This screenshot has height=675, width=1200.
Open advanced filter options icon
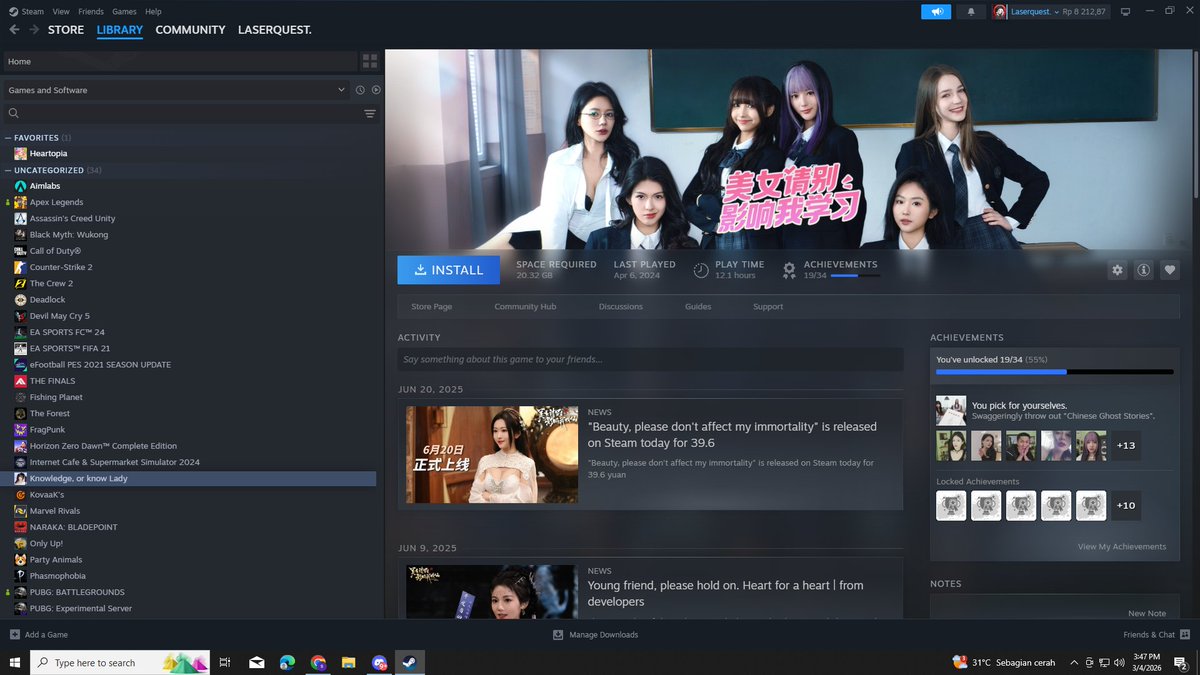click(x=370, y=114)
